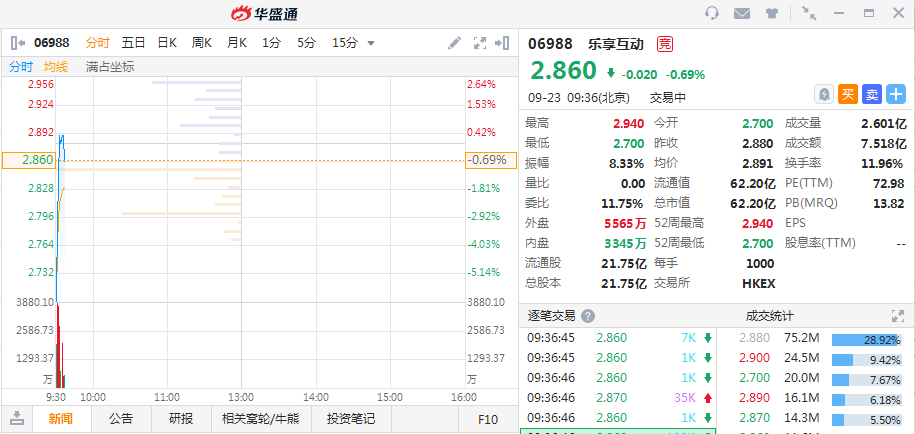Viewport: 915px width, 434px height.
Task: Click the 逐笔交易 header
Action: tap(551, 316)
